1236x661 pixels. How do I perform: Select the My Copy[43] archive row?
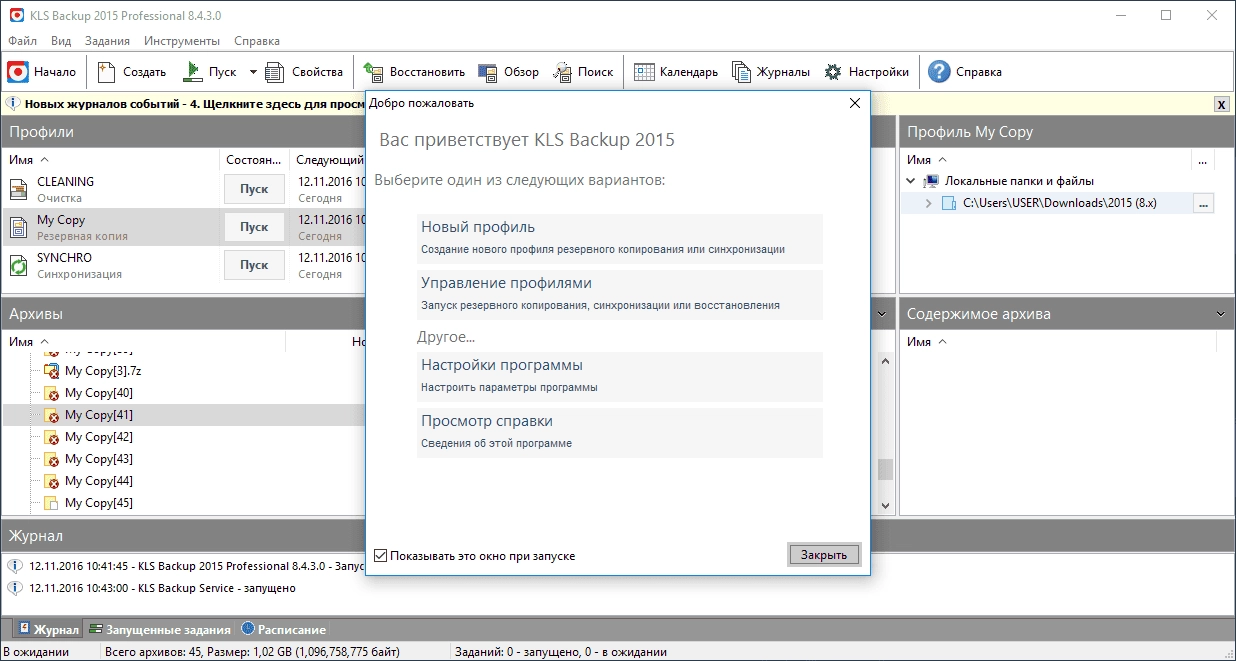[184, 459]
